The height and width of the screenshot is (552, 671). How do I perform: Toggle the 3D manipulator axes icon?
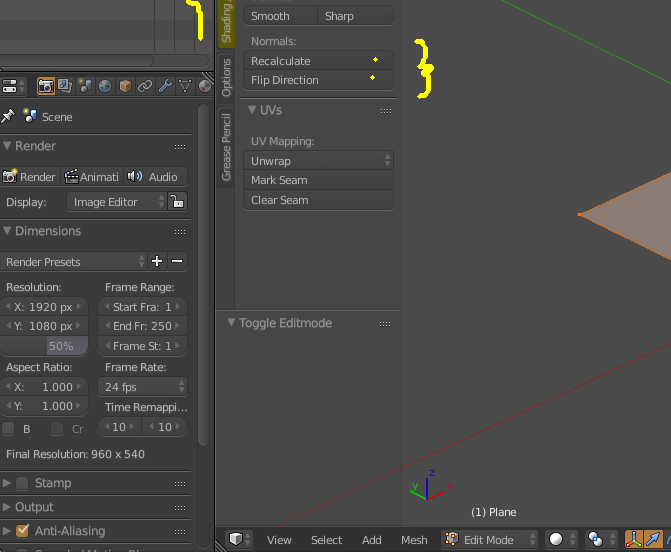(x=633, y=539)
